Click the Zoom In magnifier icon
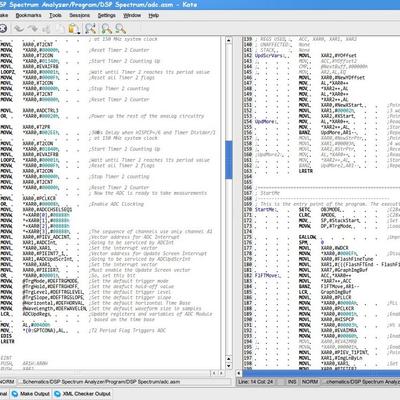Image resolution: width=400 pixels, height=400 pixels. [107, 29]
